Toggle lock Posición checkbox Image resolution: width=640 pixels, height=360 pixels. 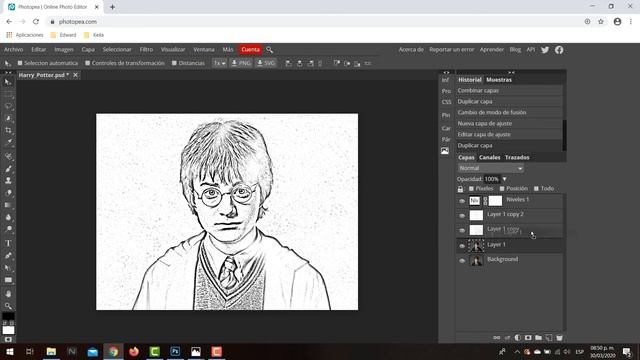pos(502,189)
